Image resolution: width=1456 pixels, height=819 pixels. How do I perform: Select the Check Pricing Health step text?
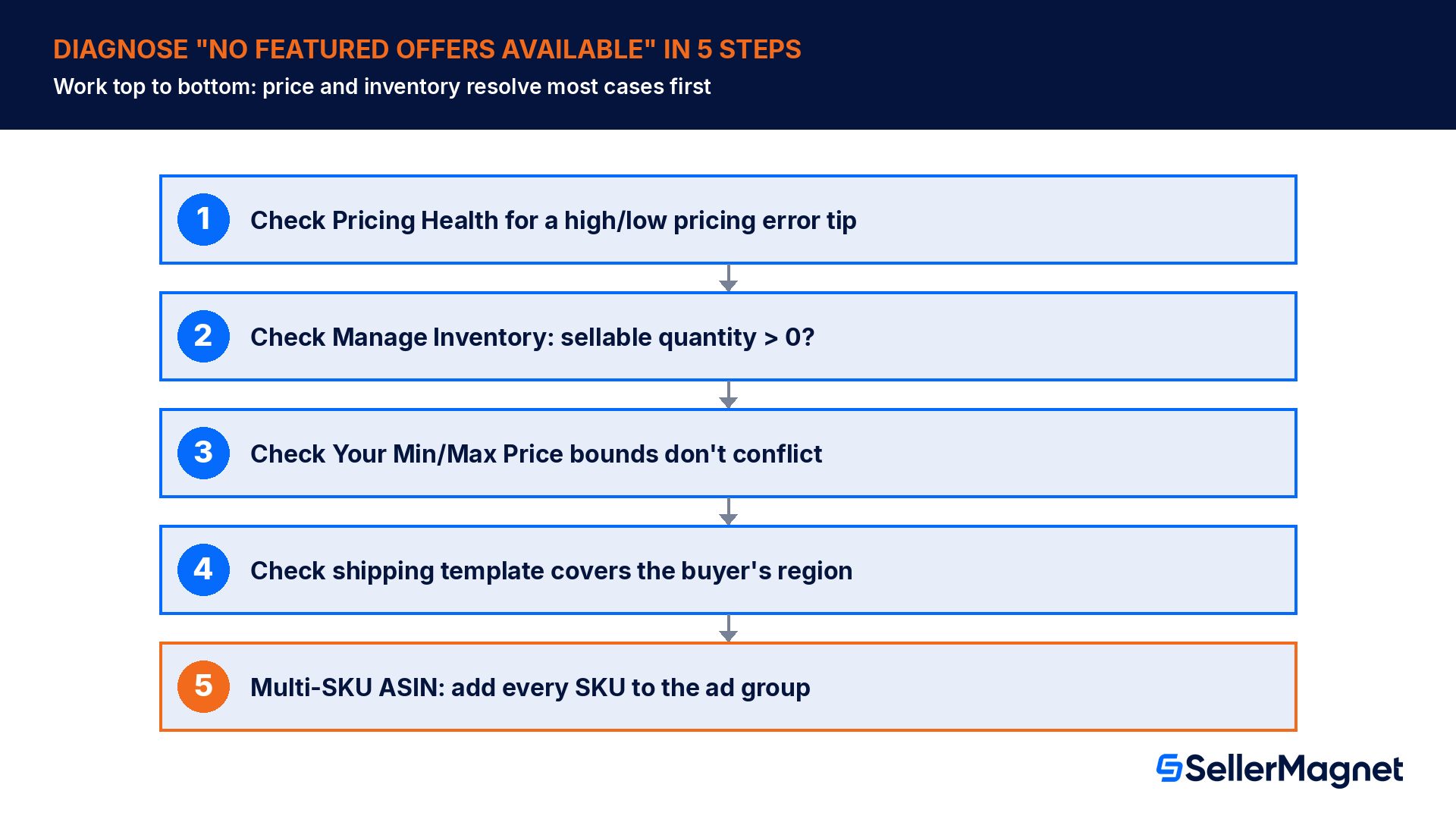(554, 221)
